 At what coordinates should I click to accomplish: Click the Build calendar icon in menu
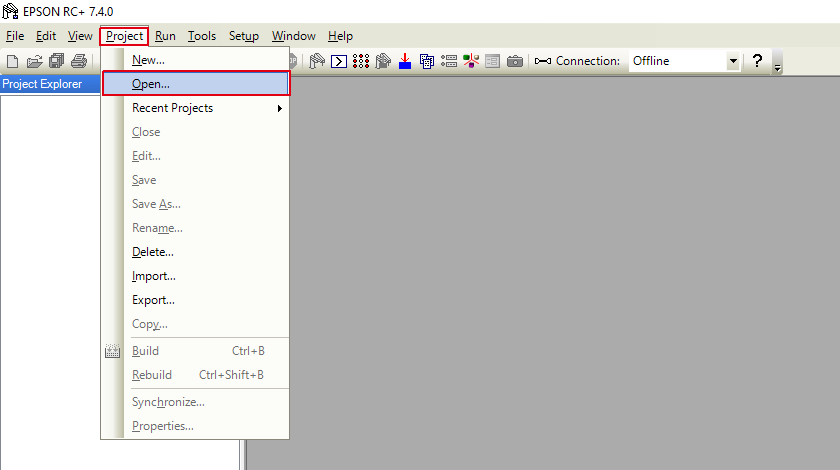point(112,351)
